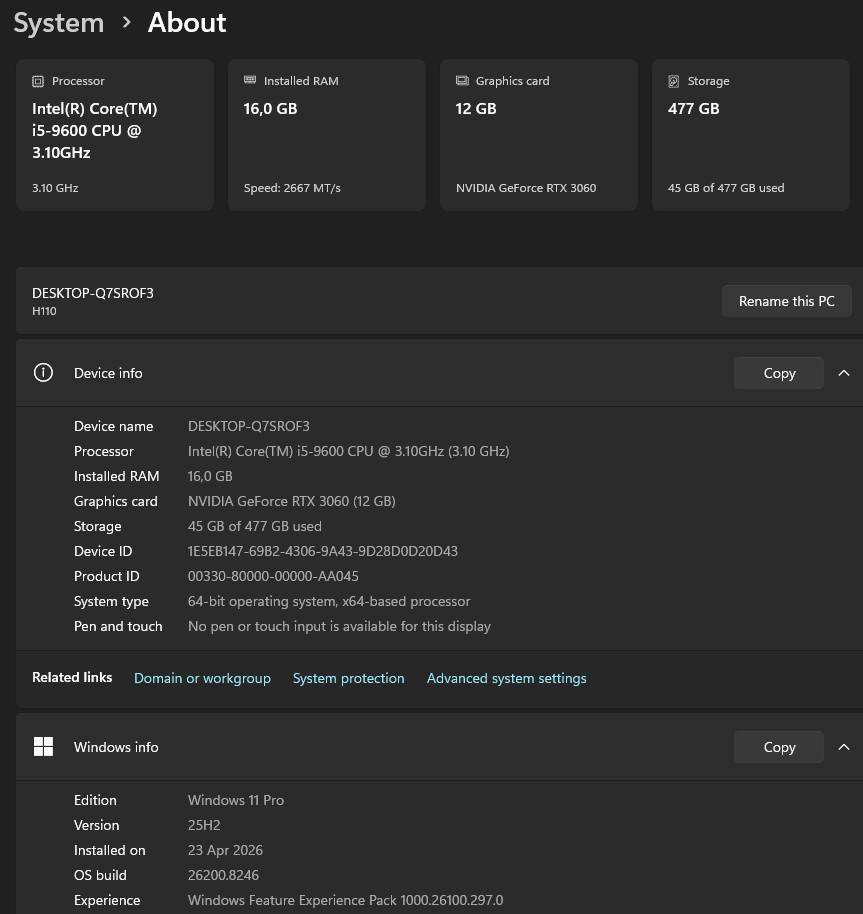Click NVIDIA GeForce RTX 3060 (12 GB) value
Viewport: 863px width, 914px height.
tap(291, 501)
